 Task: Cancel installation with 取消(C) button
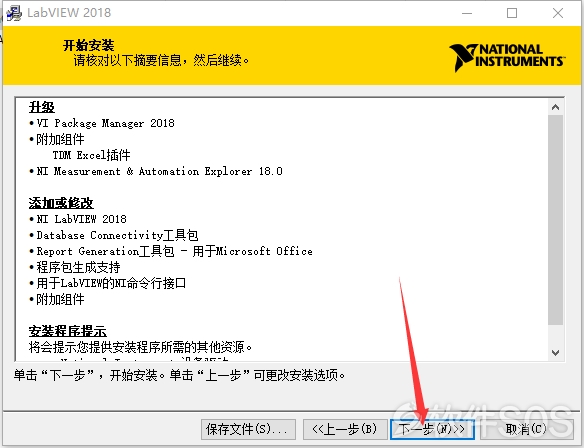click(526, 429)
